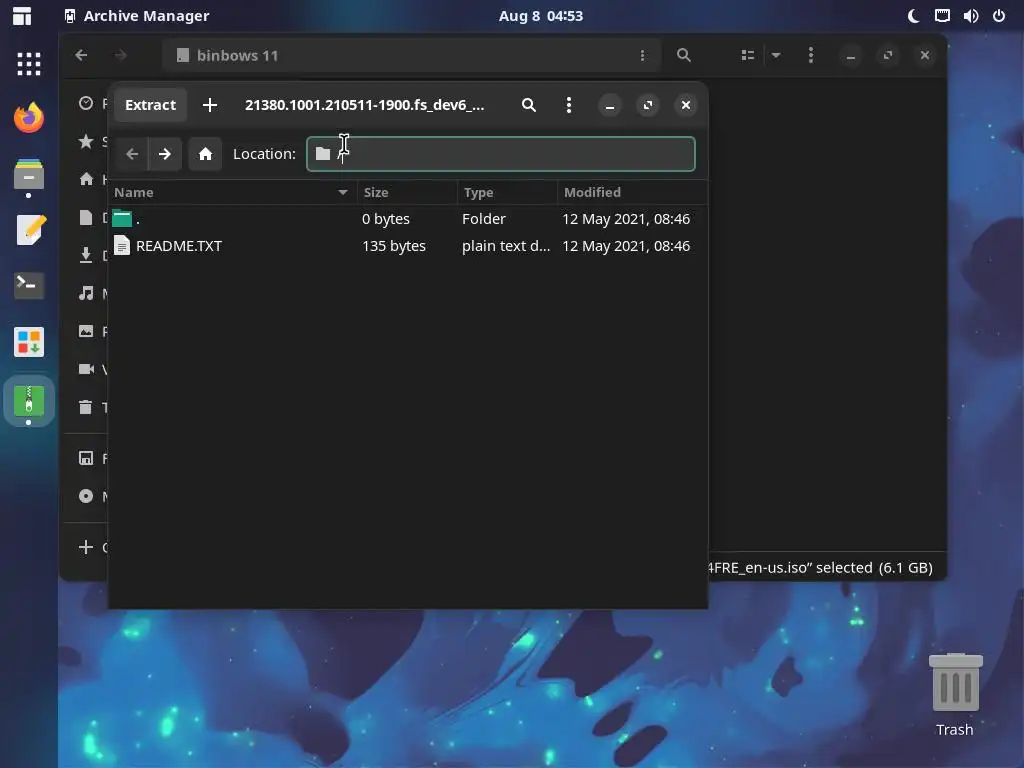Click the Extract button in Archive Manager
This screenshot has width=1024, height=768.
pos(150,105)
